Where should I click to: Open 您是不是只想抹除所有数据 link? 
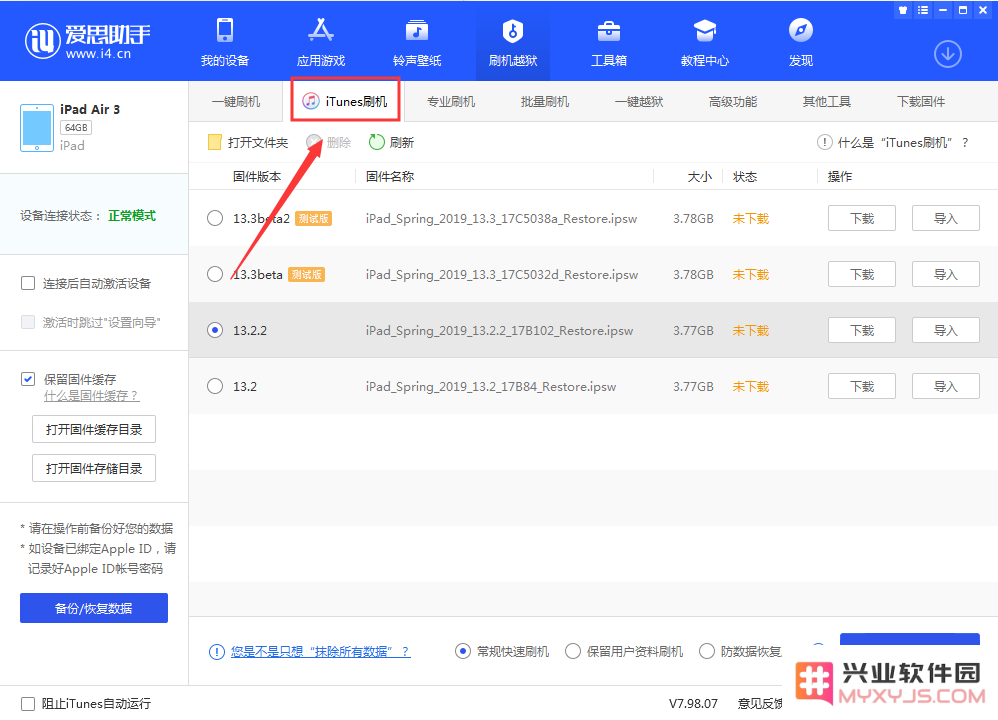tap(321, 652)
